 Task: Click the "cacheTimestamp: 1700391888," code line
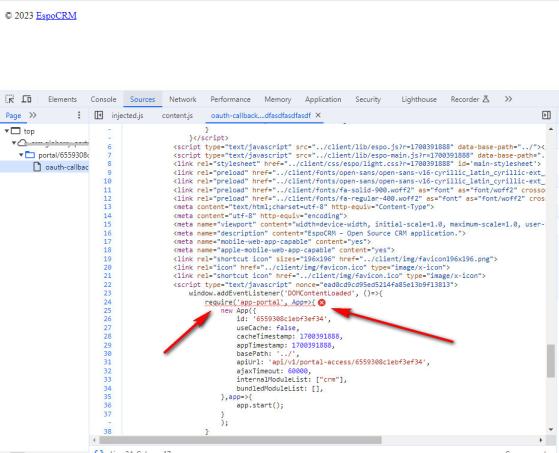pos(289,336)
